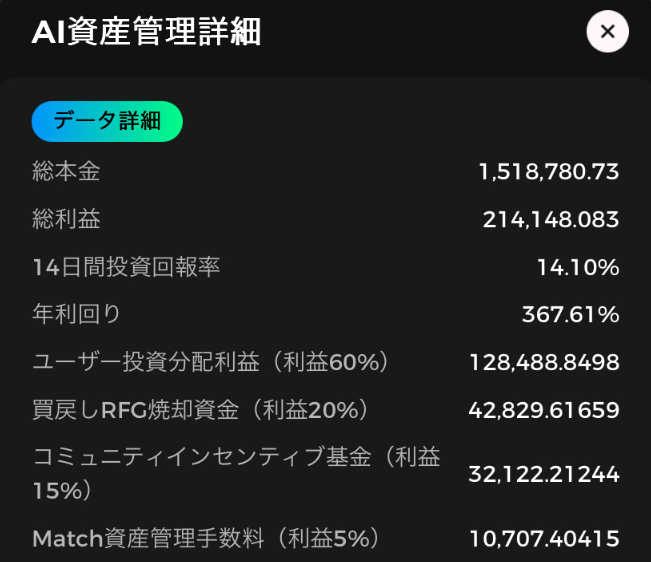The height and width of the screenshot is (562, 651).
Task: Close the AI資産管理詳細 dialog
Action: tap(607, 32)
